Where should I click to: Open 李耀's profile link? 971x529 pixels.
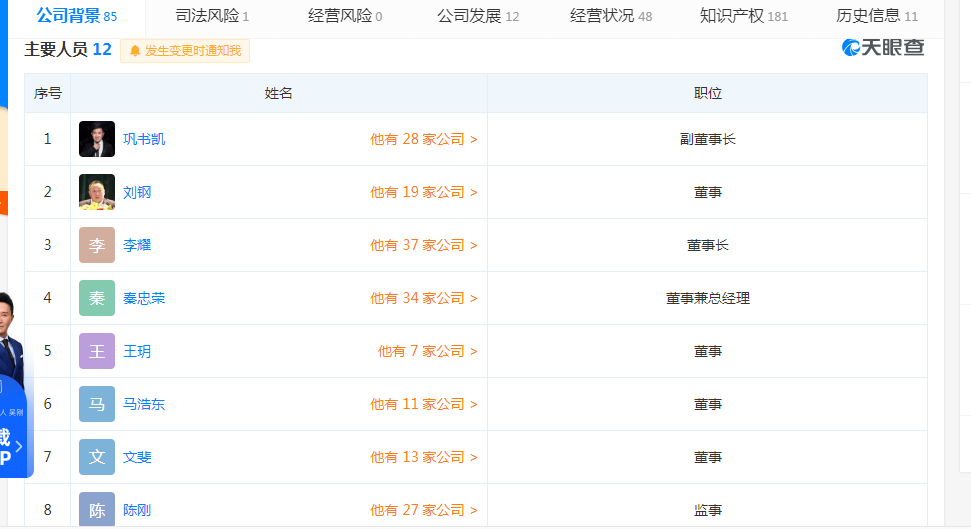pyautogui.click(x=137, y=245)
